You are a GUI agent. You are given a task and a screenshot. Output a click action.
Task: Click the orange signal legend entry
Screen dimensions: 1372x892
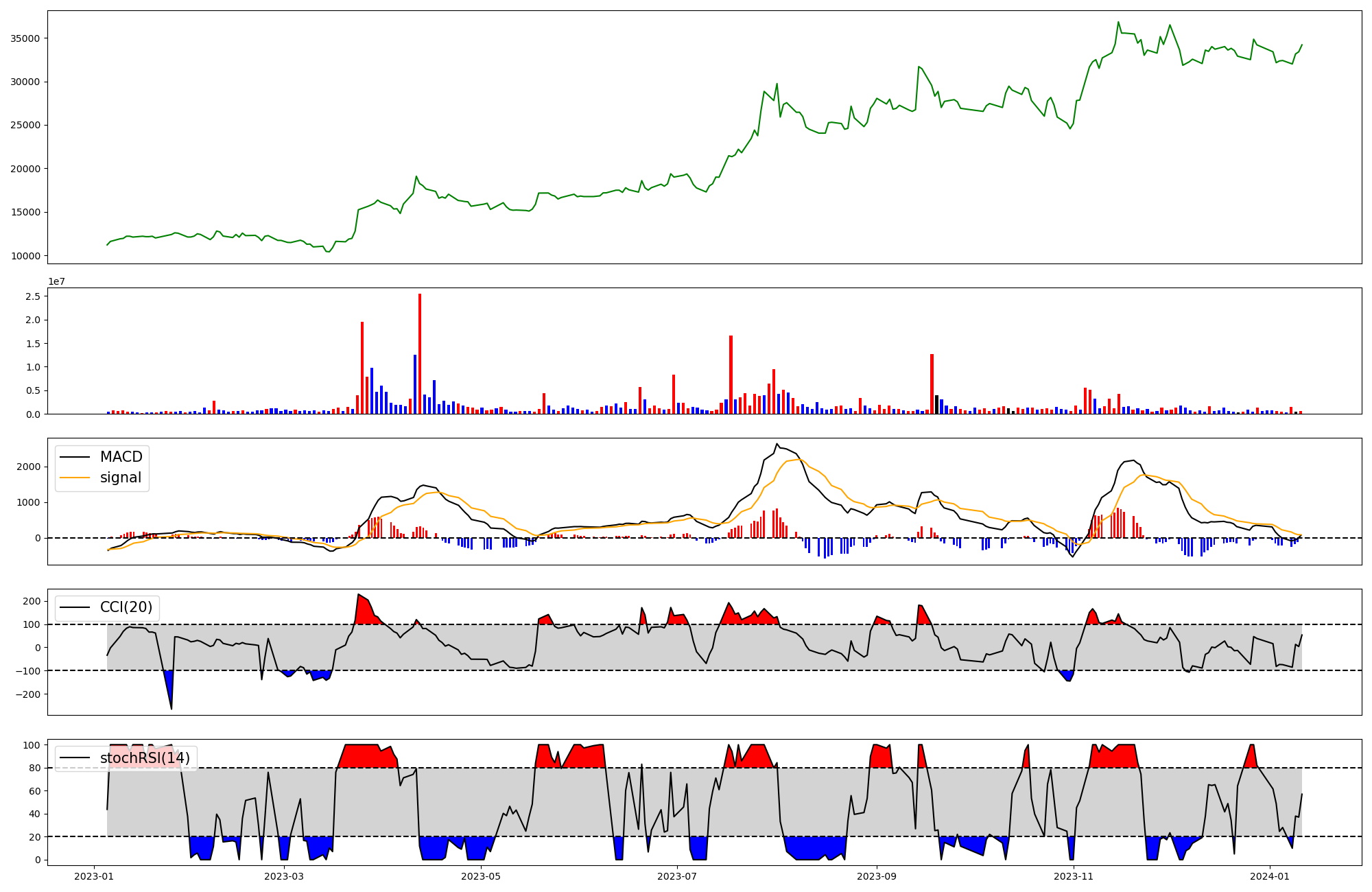[x=121, y=478]
